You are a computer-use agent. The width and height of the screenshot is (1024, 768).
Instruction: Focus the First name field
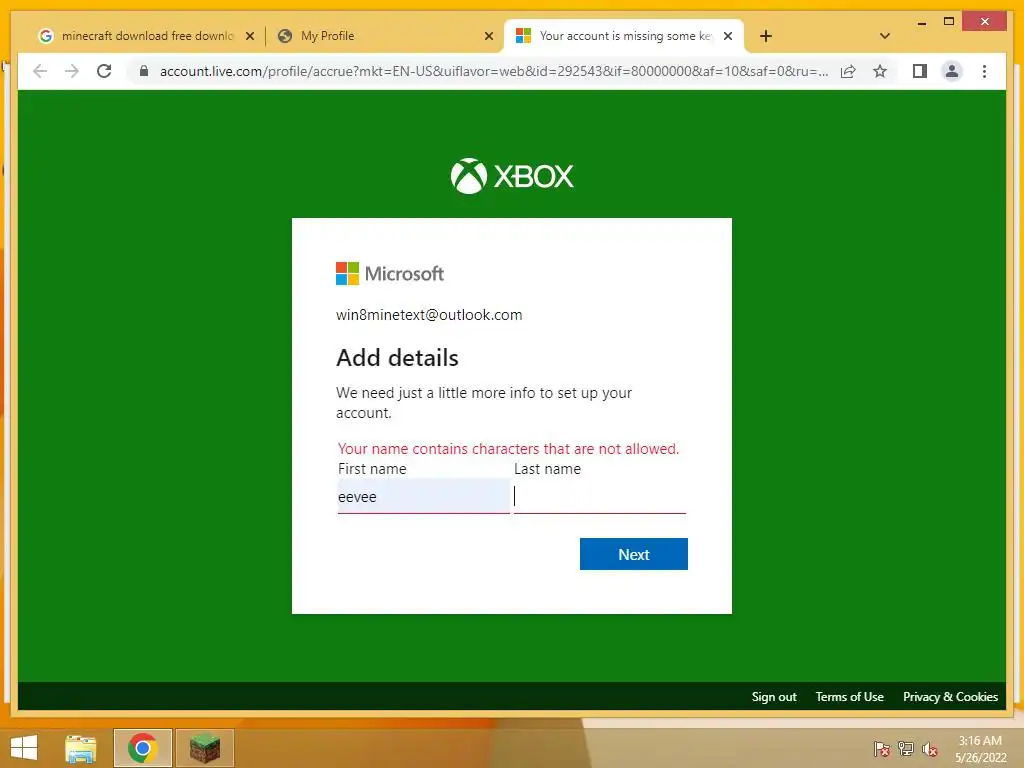[x=423, y=496]
